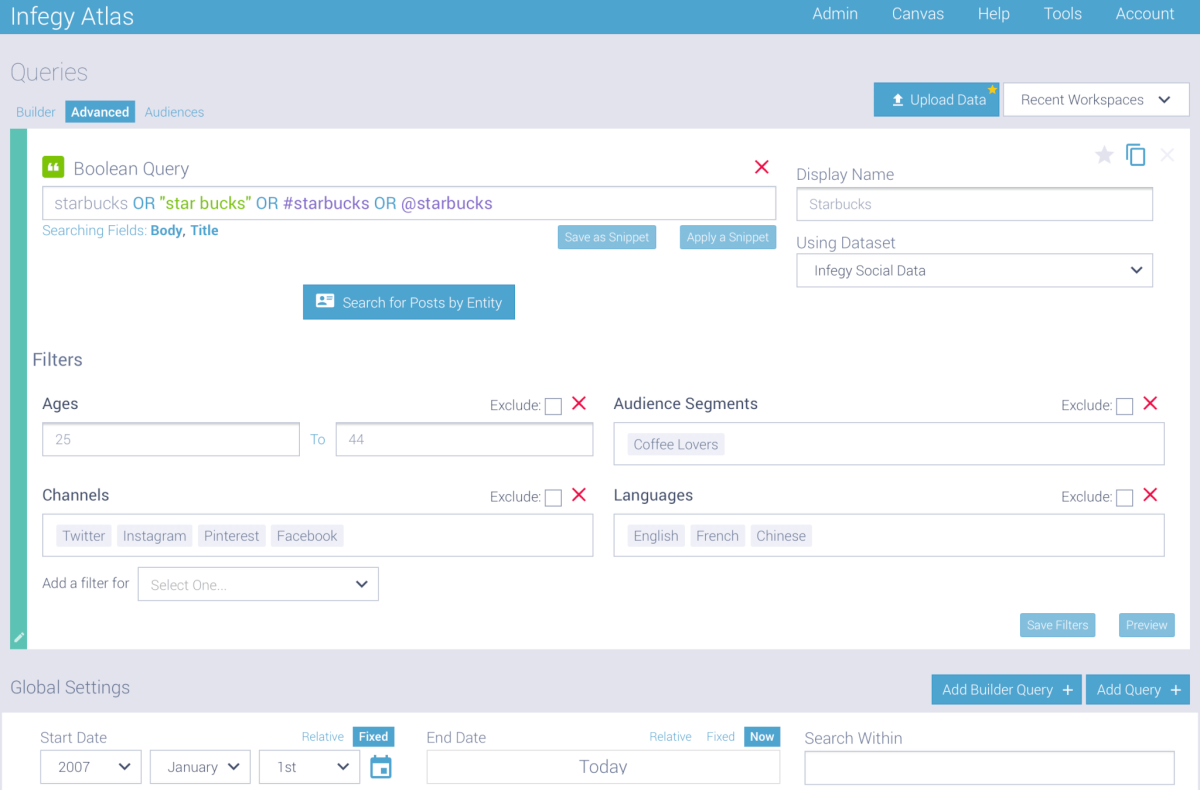
Task: Preview the query results
Action: pyautogui.click(x=1146, y=625)
